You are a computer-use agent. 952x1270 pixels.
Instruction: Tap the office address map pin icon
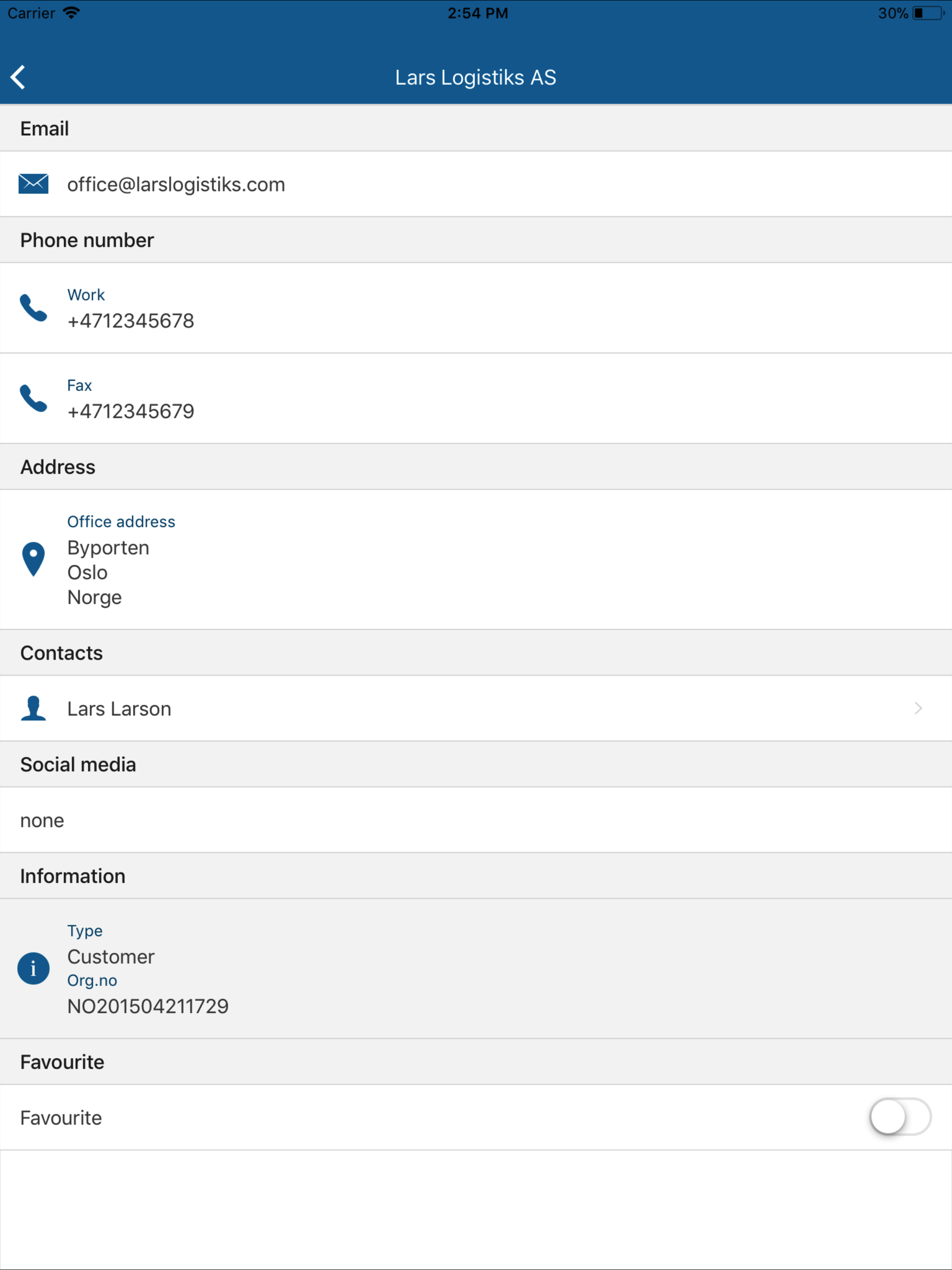coord(33,559)
